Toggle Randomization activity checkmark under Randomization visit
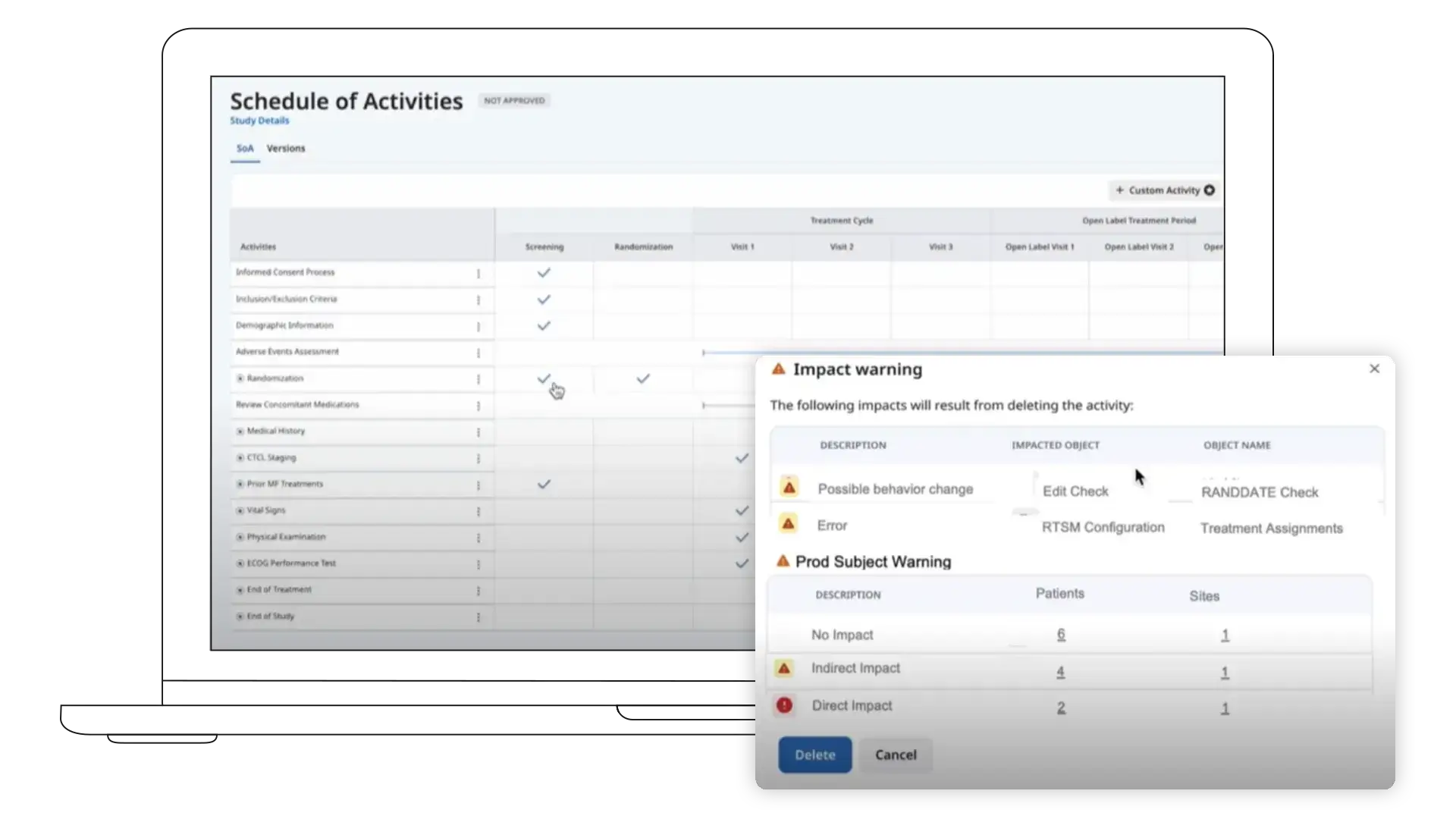 click(x=643, y=378)
